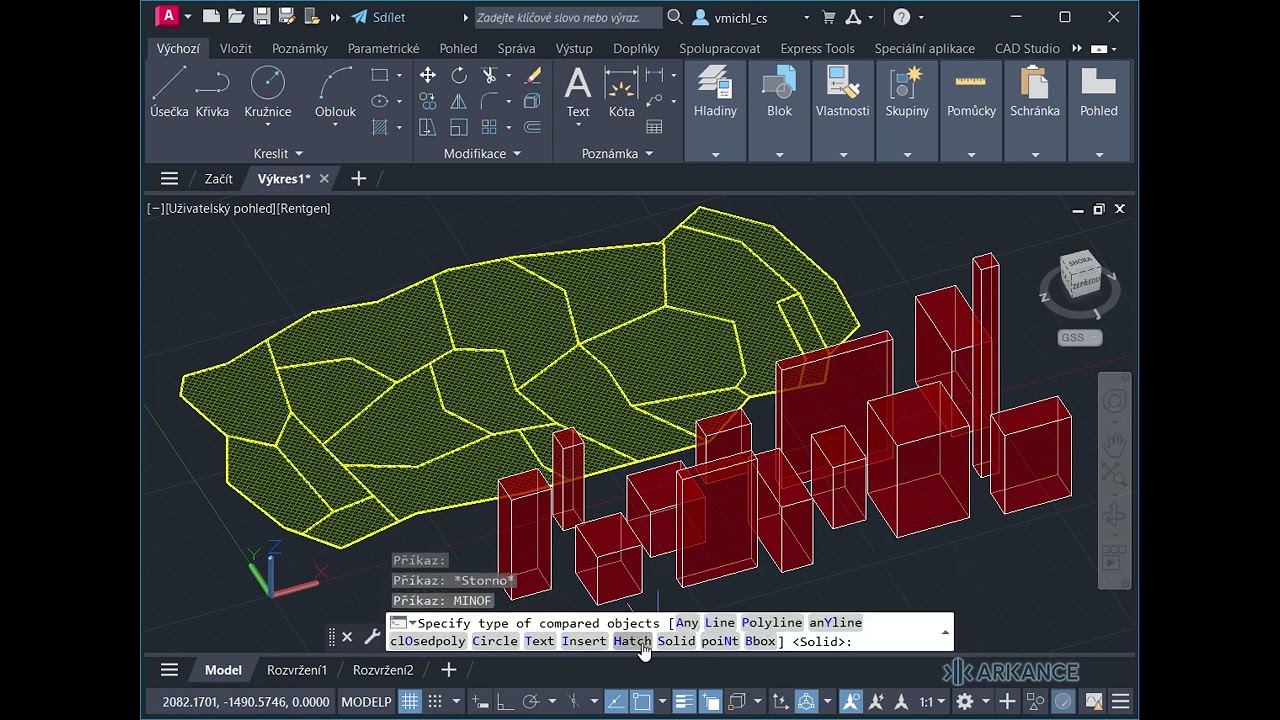Select the Úsečka line tool
This screenshot has width=1280, height=720.
169,93
